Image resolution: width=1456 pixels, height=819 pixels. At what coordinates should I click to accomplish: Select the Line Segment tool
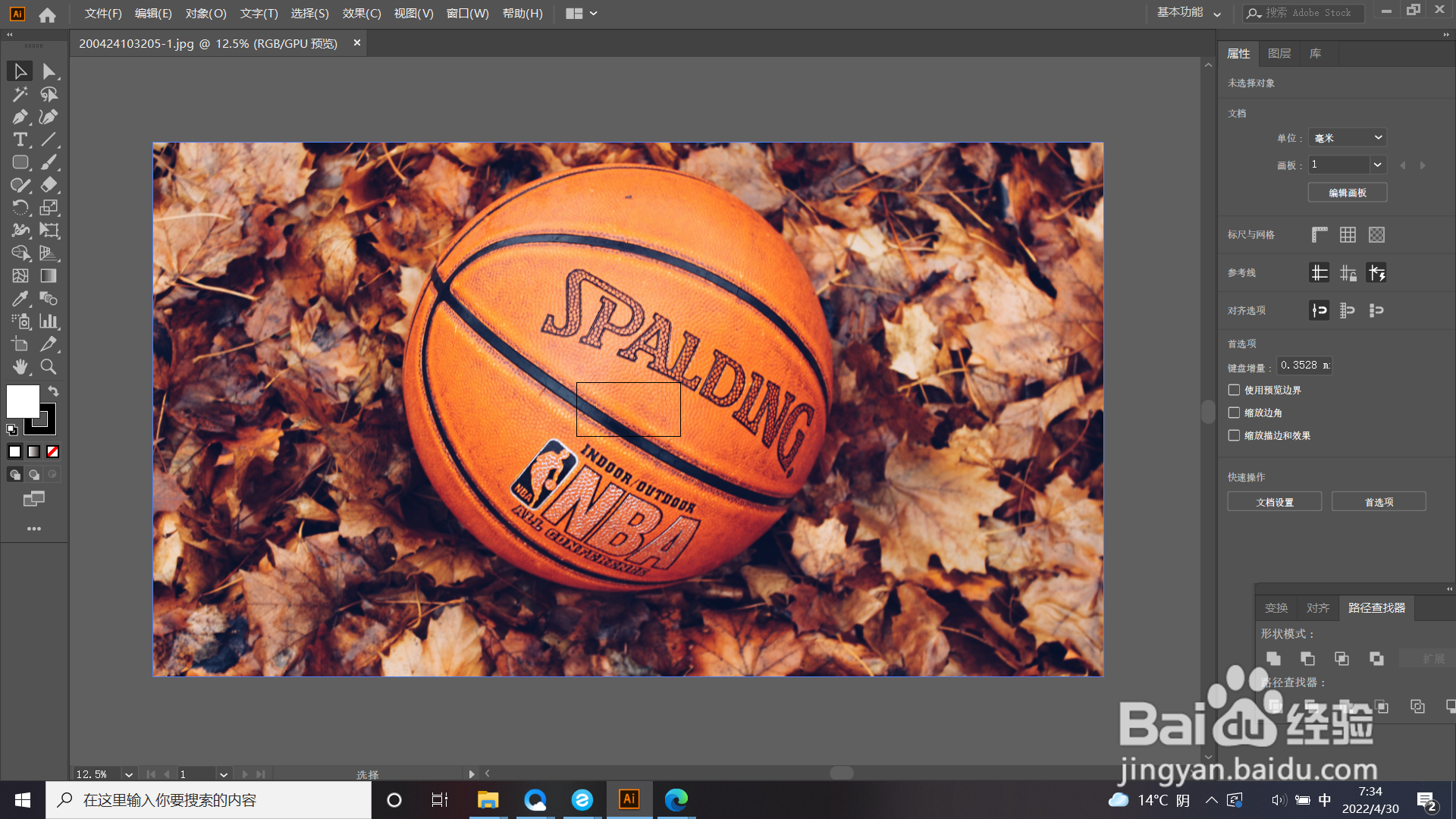pos(49,140)
